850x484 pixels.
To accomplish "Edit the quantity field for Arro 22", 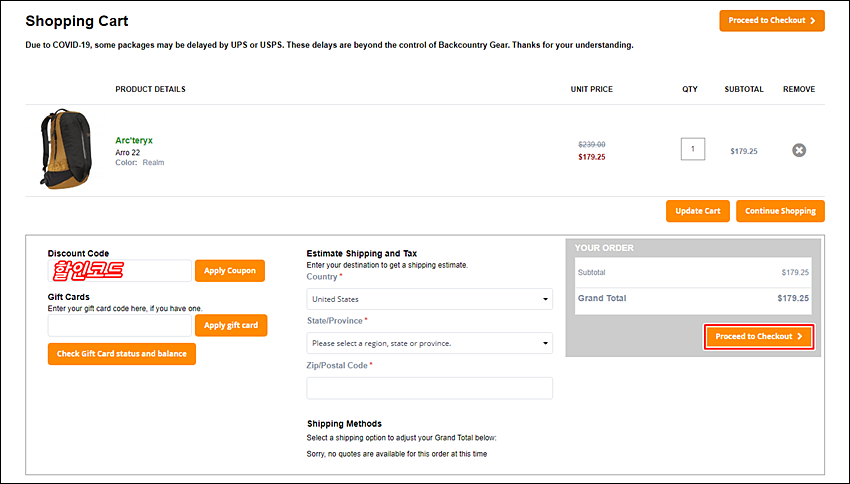I will click(692, 149).
